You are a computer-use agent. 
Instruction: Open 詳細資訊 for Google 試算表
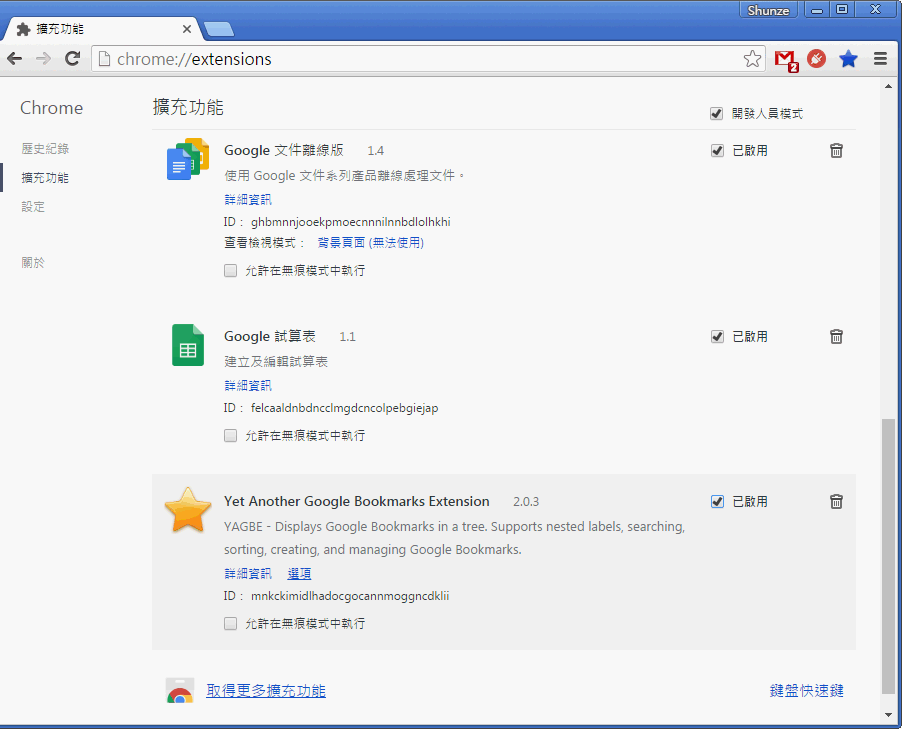pos(248,386)
